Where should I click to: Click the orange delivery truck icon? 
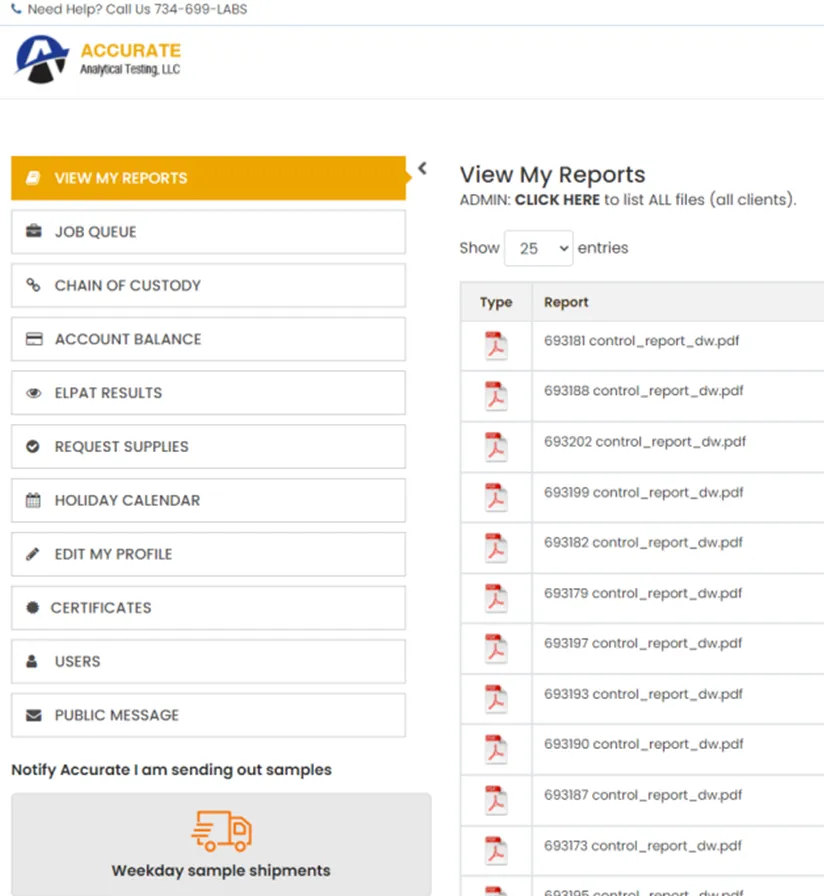point(221,830)
